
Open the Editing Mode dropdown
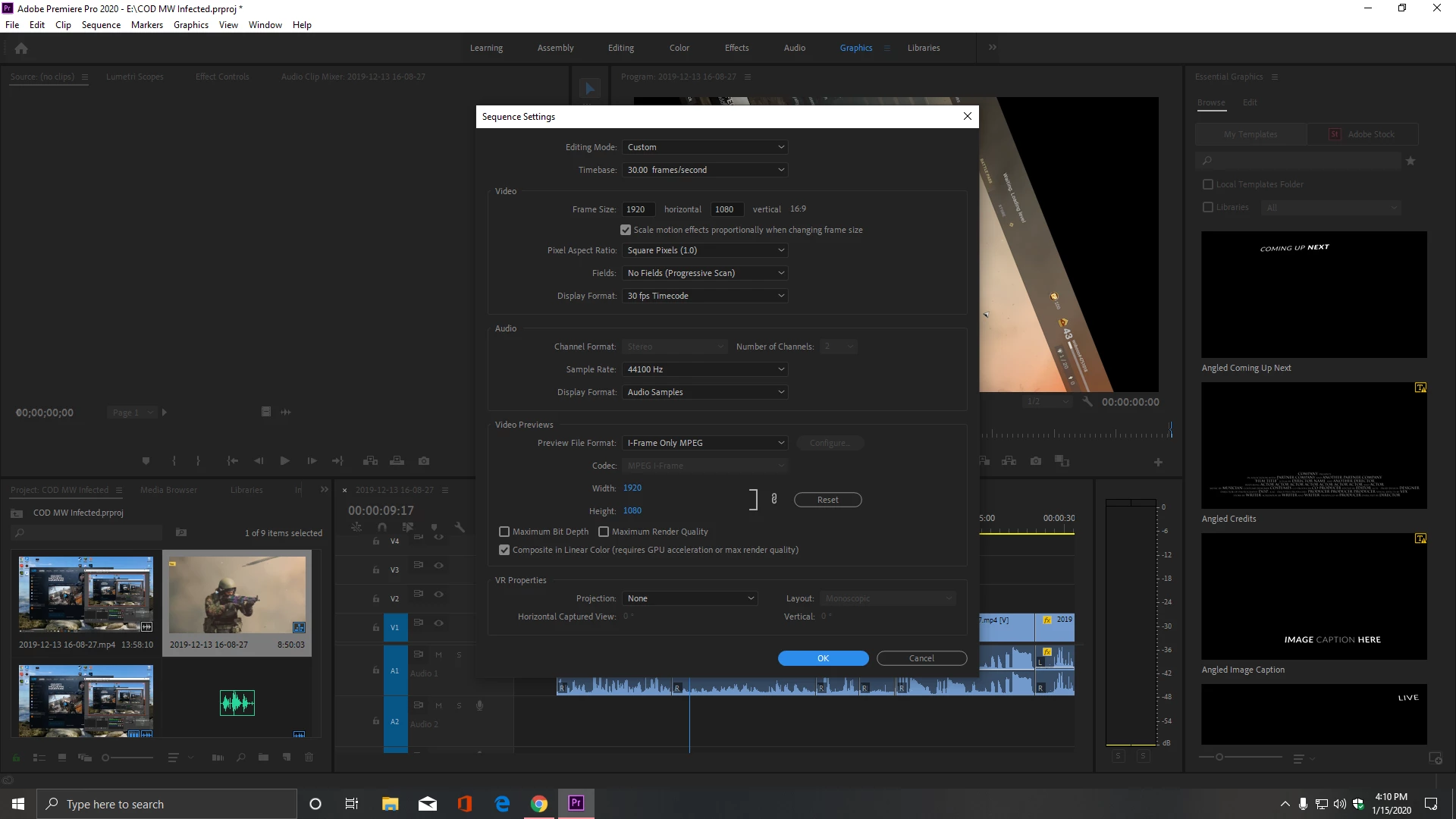coord(704,147)
